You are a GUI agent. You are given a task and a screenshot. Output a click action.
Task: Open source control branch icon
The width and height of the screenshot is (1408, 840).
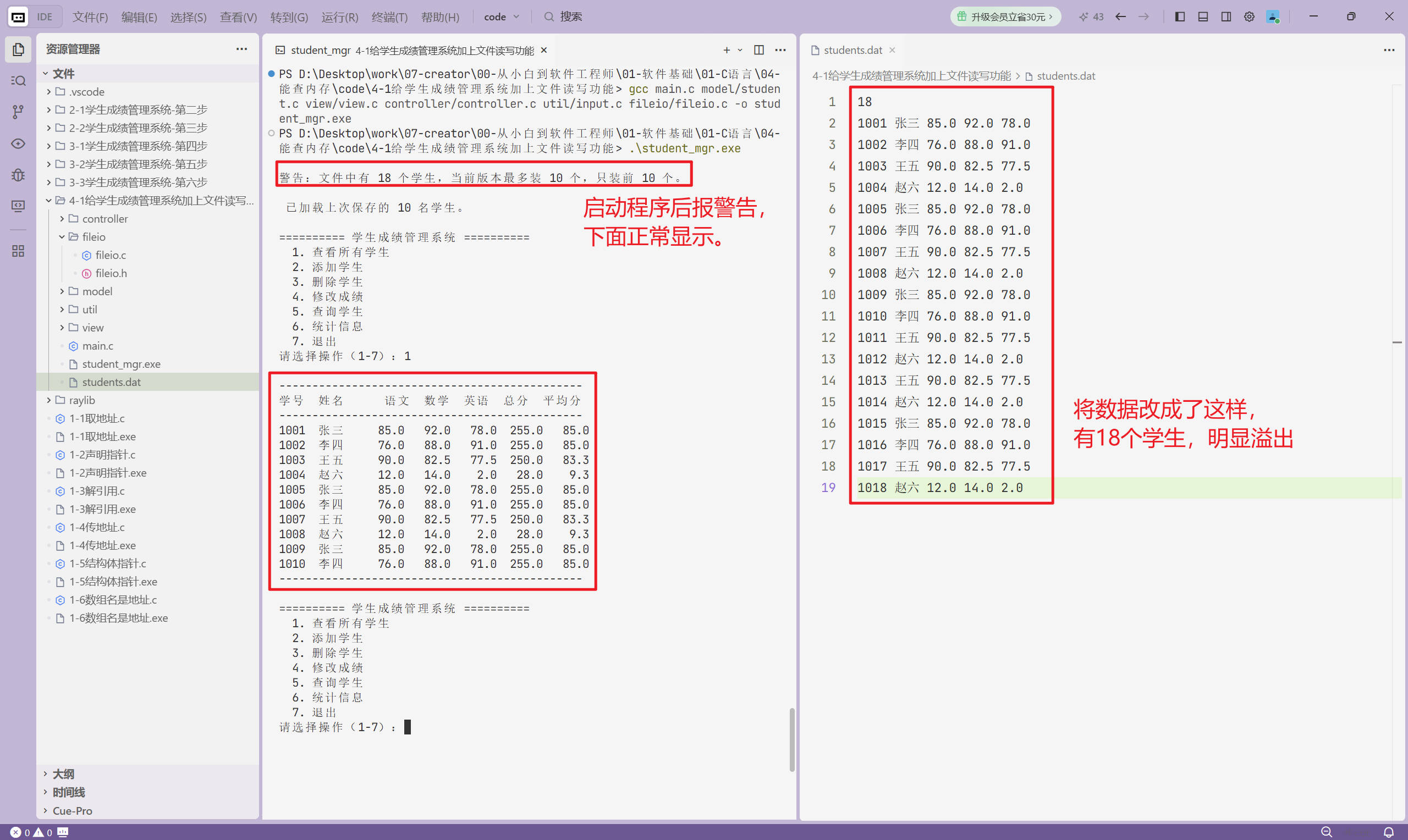click(x=18, y=112)
